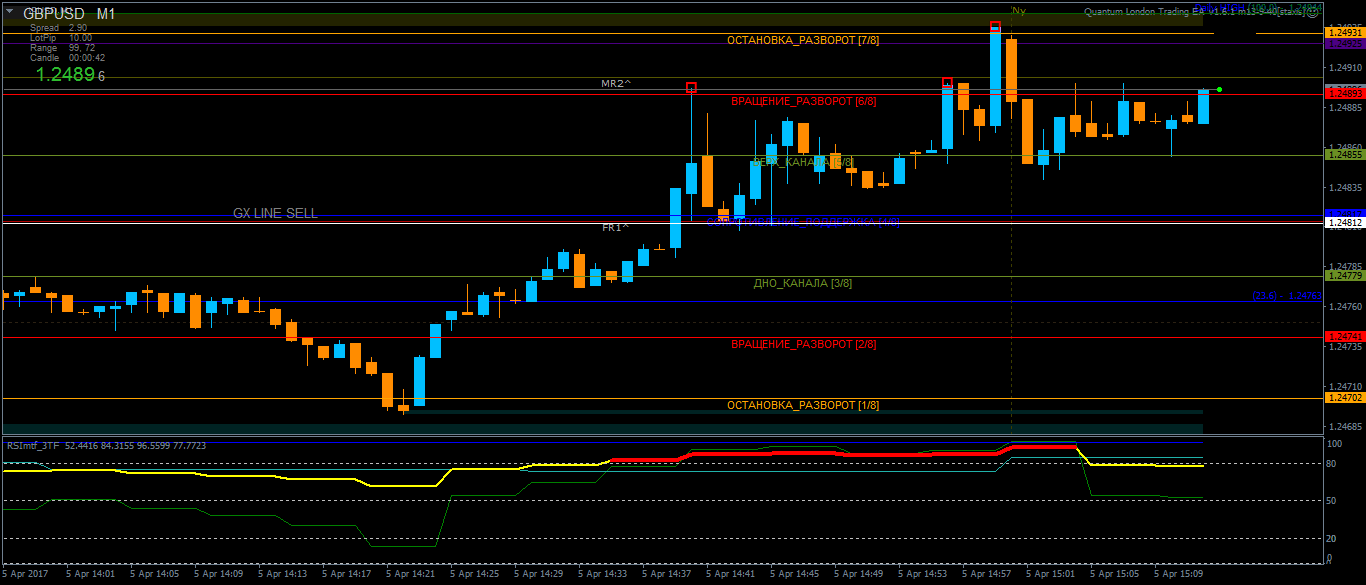The image size is (1366, 585).
Task: Select the ВРАЩЕНИЕ_РАЗВОРОТ [6/8] level label
Action: (803, 101)
